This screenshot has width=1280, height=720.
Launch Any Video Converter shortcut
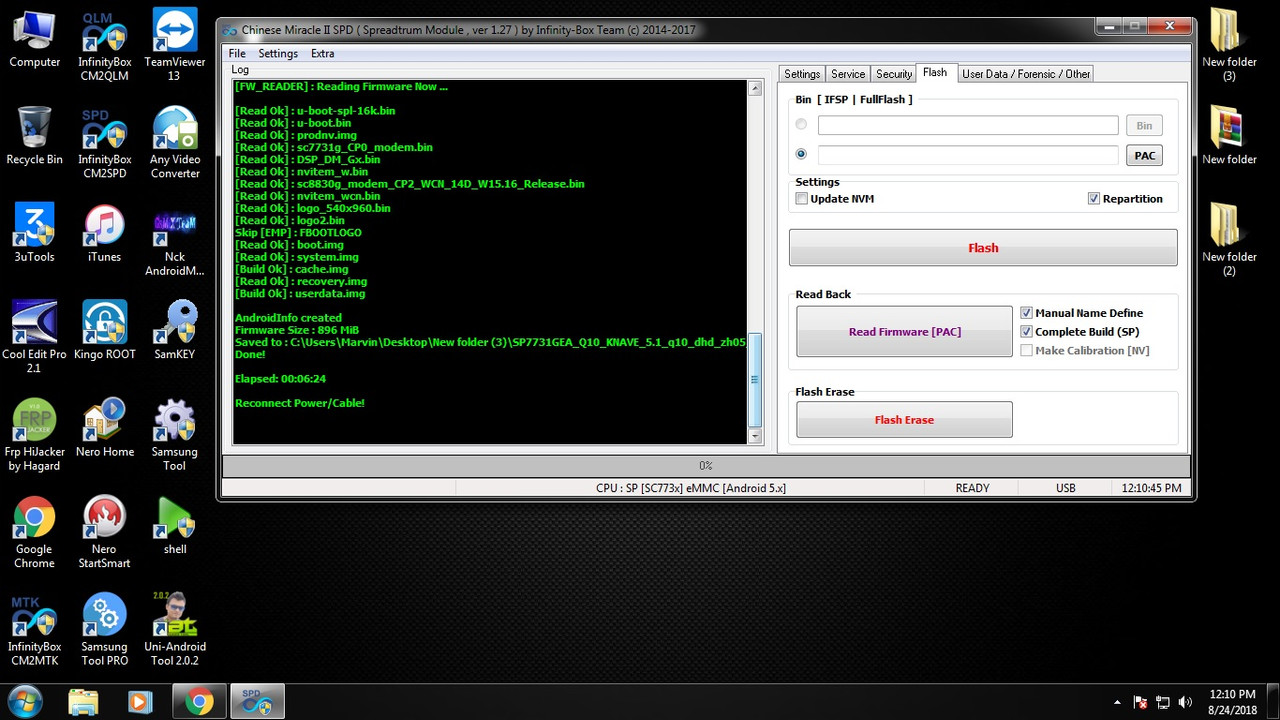pos(175,144)
